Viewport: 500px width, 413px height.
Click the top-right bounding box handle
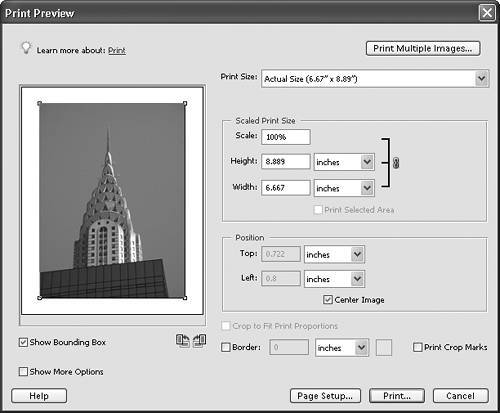[185, 103]
